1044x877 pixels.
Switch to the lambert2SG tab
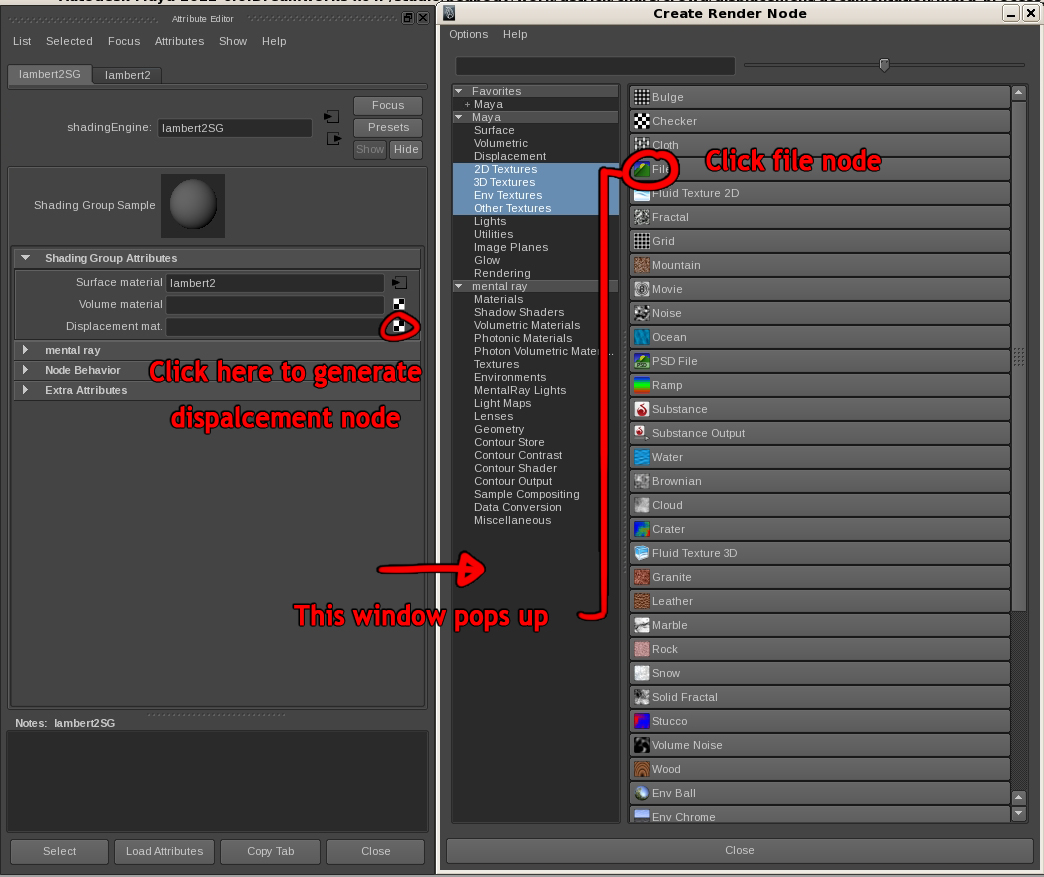click(x=49, y=74)
